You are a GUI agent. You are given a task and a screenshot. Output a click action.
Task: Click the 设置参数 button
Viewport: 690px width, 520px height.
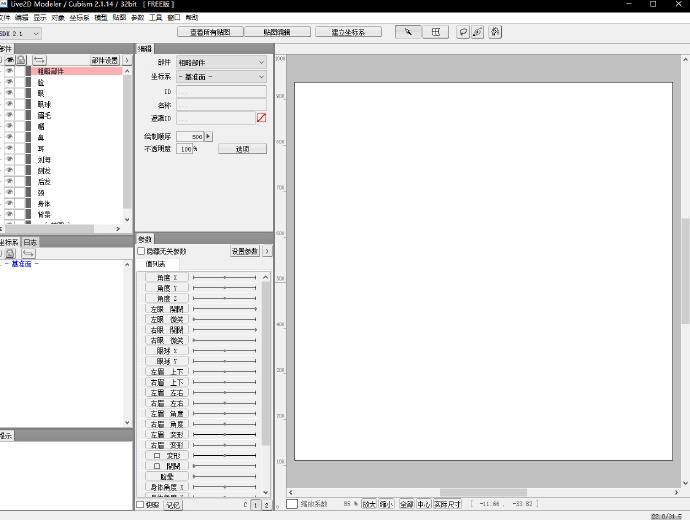coord(245,251)
